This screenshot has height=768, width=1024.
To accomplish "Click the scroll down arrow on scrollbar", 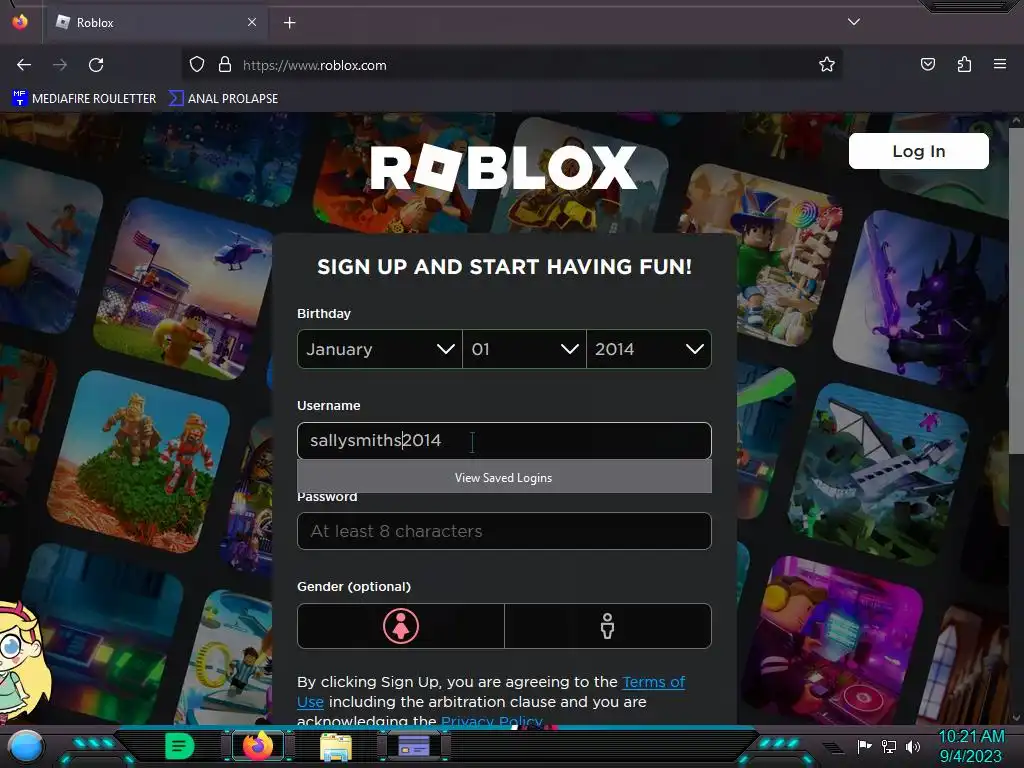I will coord(1016,718).
